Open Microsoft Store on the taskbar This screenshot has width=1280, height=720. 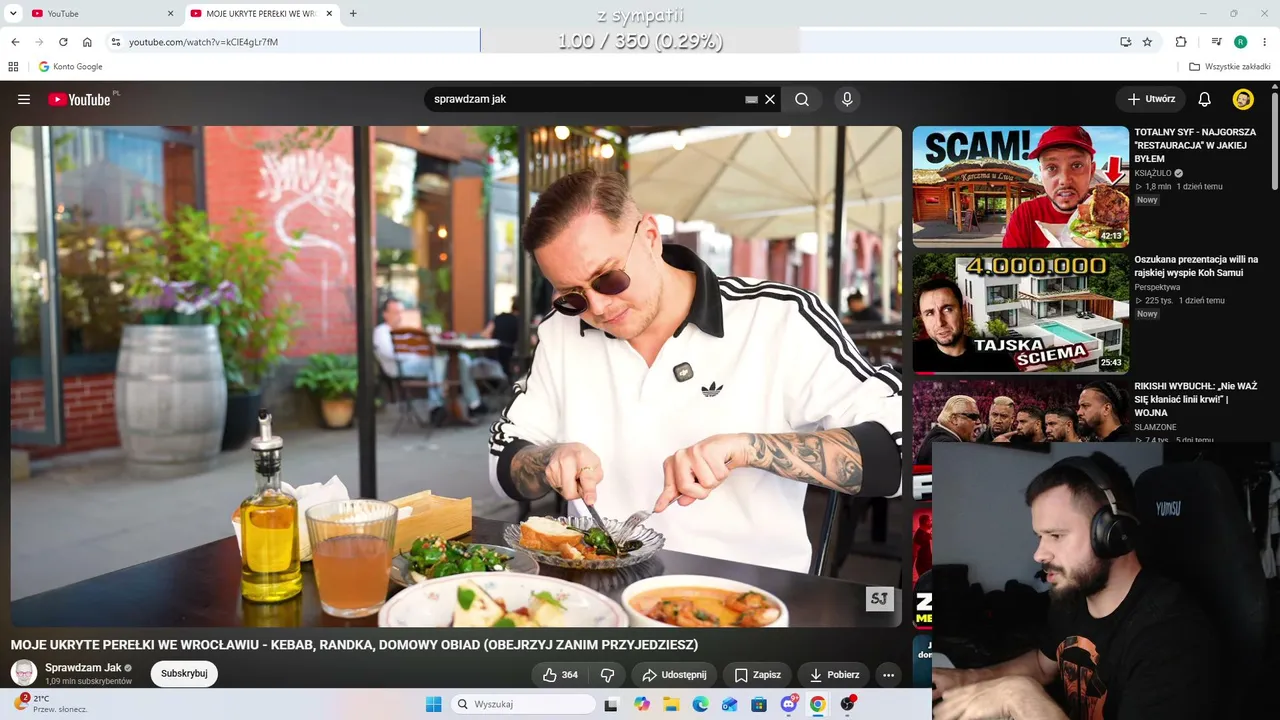pyautogui.click(x=759, y=704)
